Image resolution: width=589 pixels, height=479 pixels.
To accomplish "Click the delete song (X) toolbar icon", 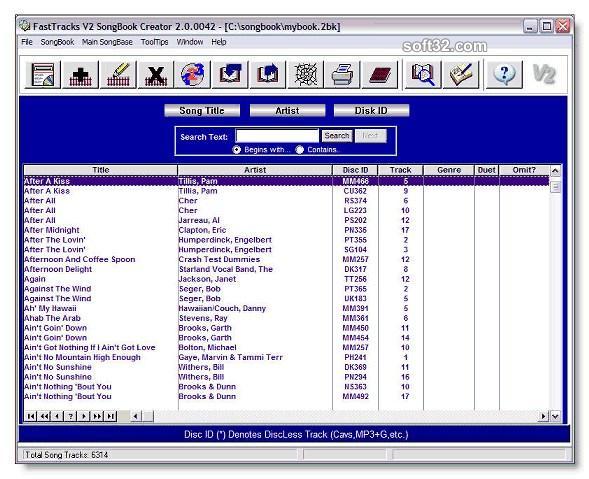I will coord(156,74).
